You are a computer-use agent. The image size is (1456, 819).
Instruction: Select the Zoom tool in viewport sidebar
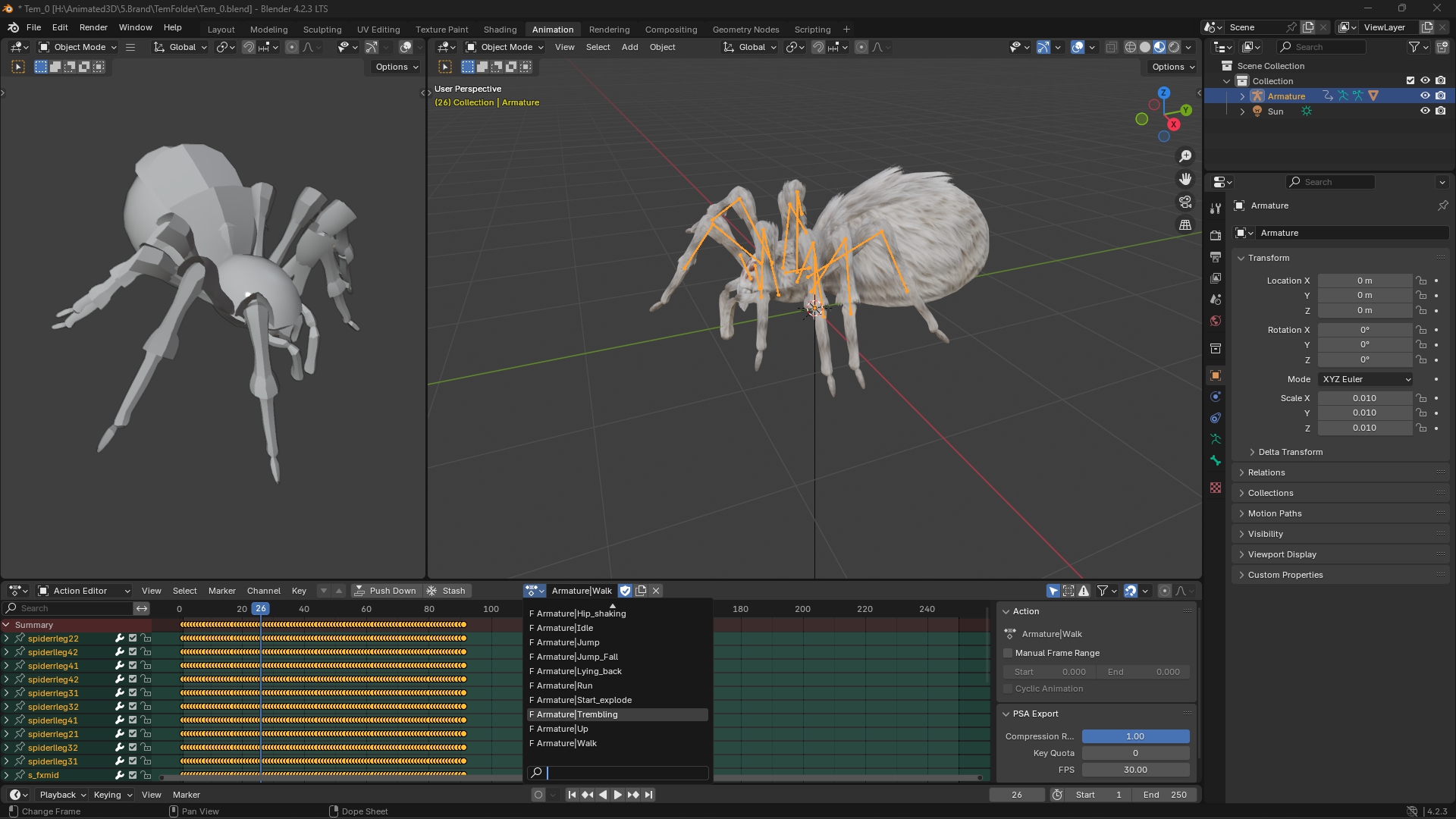click(1185, 156)
